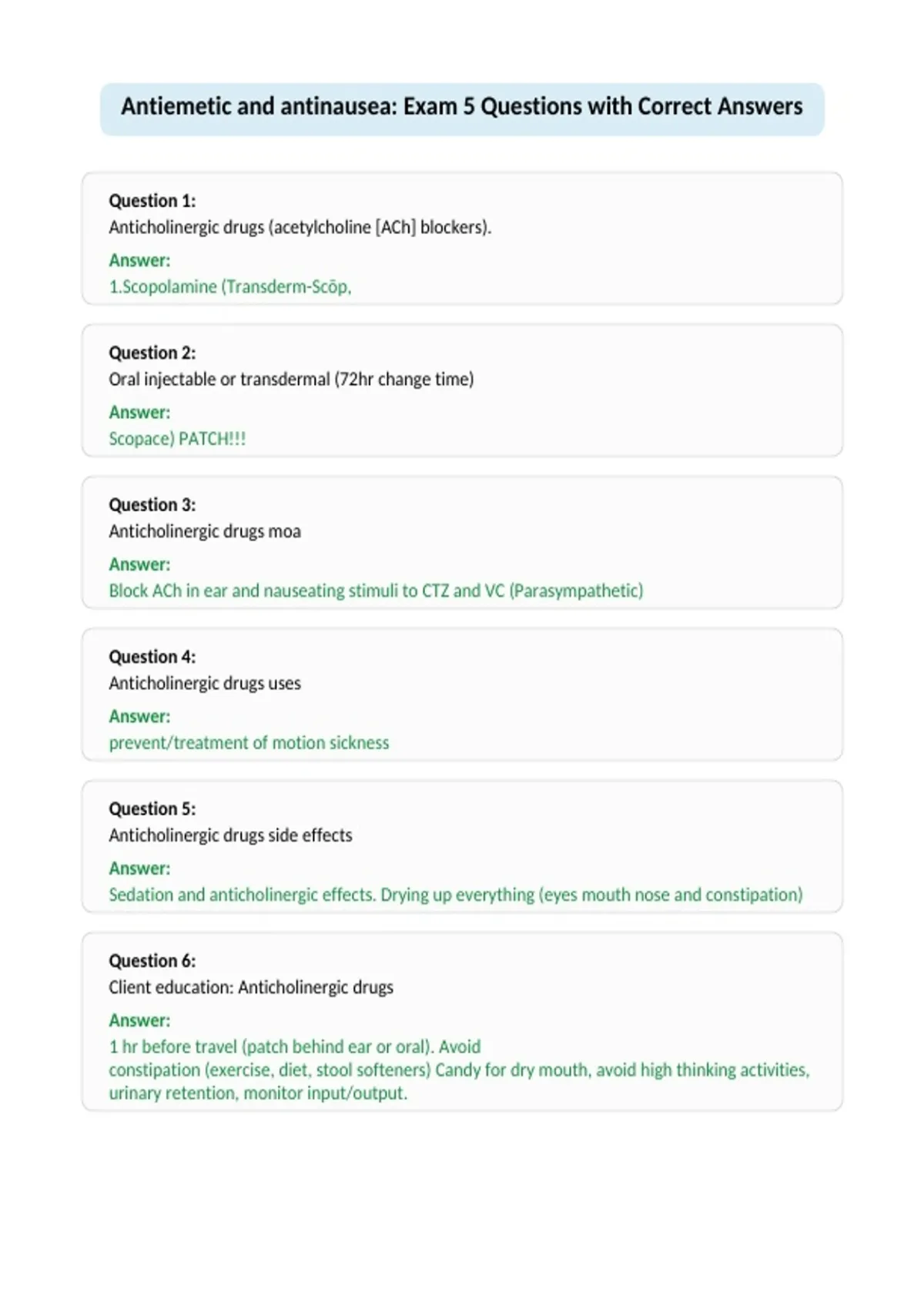Select the Question 4 heading

coord(152,657)
